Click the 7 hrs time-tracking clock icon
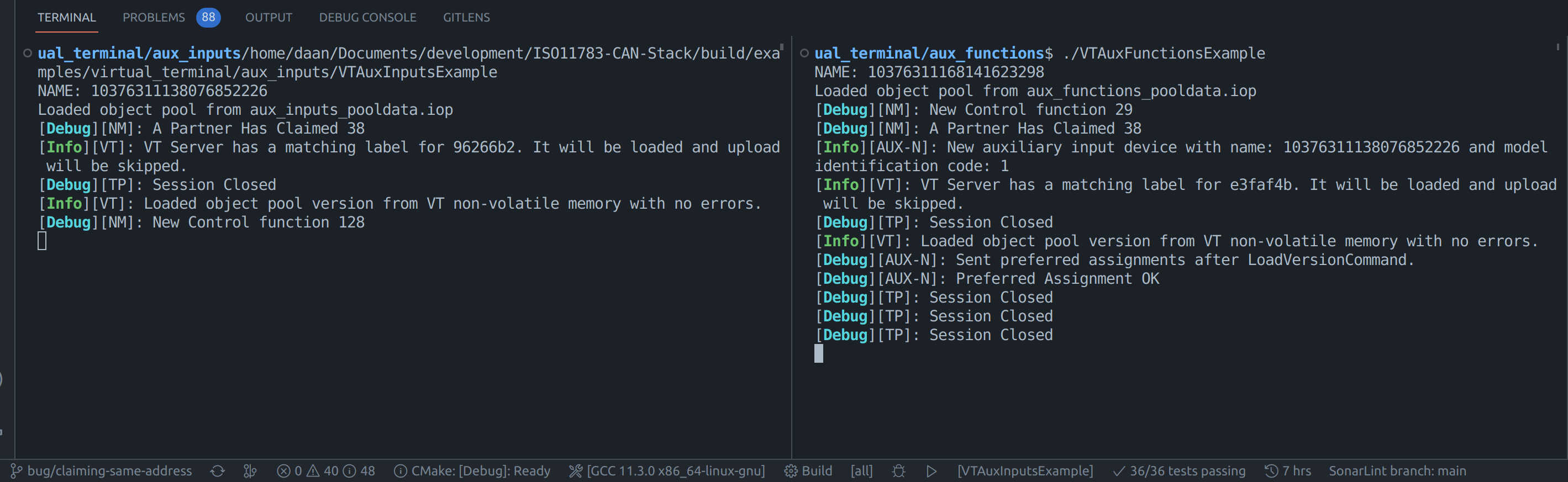The height and width of the screenshot is (482, 1568). click(x=1271, y=470)
